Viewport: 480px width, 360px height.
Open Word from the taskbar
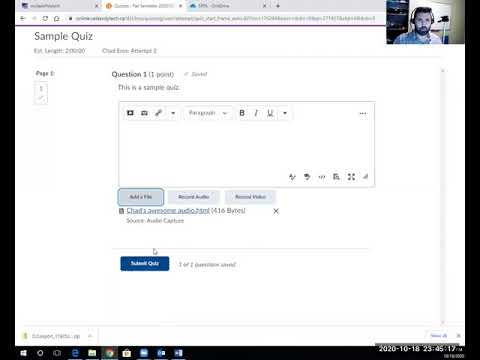click(178, 353)
